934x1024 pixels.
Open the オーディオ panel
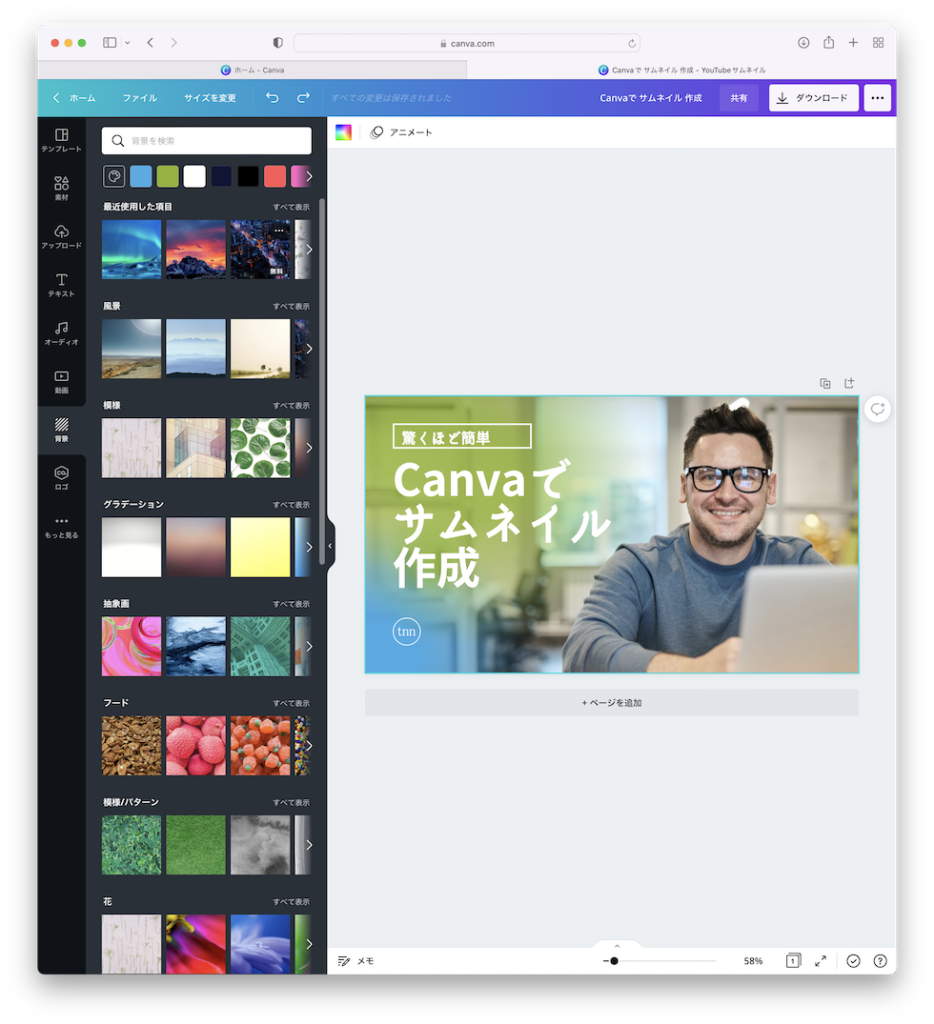(61, 333)
